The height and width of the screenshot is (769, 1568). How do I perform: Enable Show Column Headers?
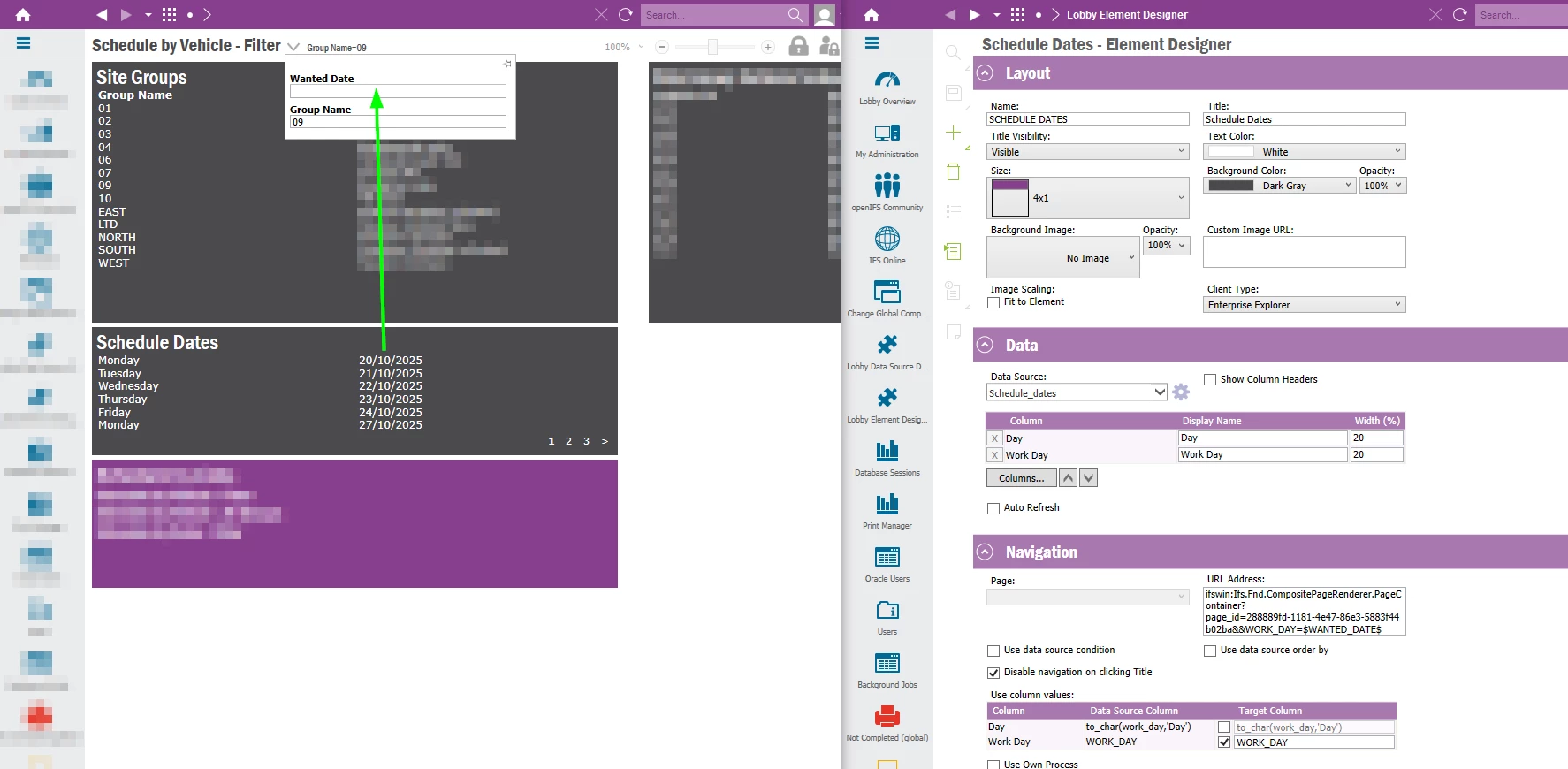point(1210,380)
